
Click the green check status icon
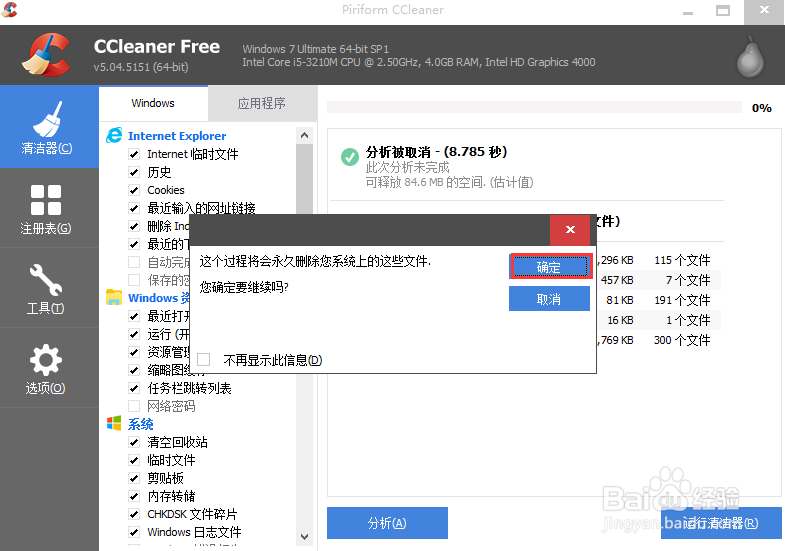(x=350, y=157)
